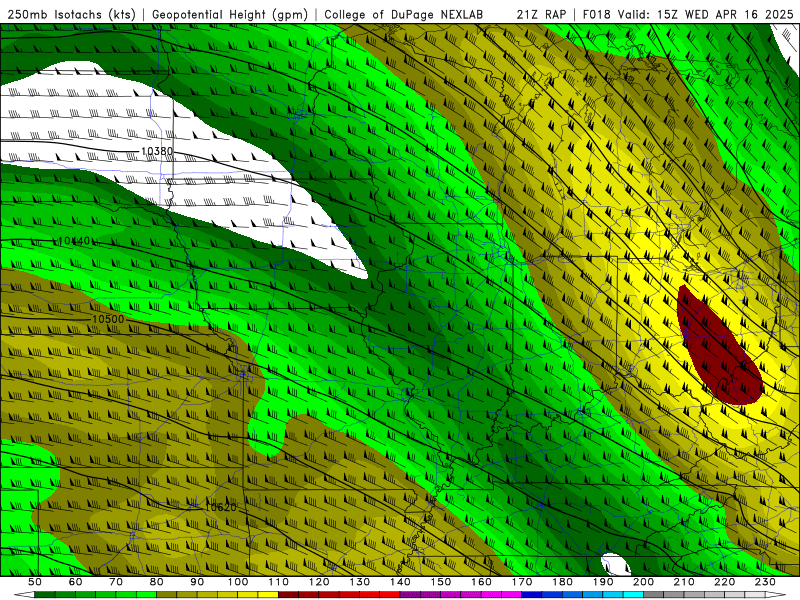This screenshot has height=600, width=800.
Task: Click the 10620 height contour label
Action: (220, 507)
